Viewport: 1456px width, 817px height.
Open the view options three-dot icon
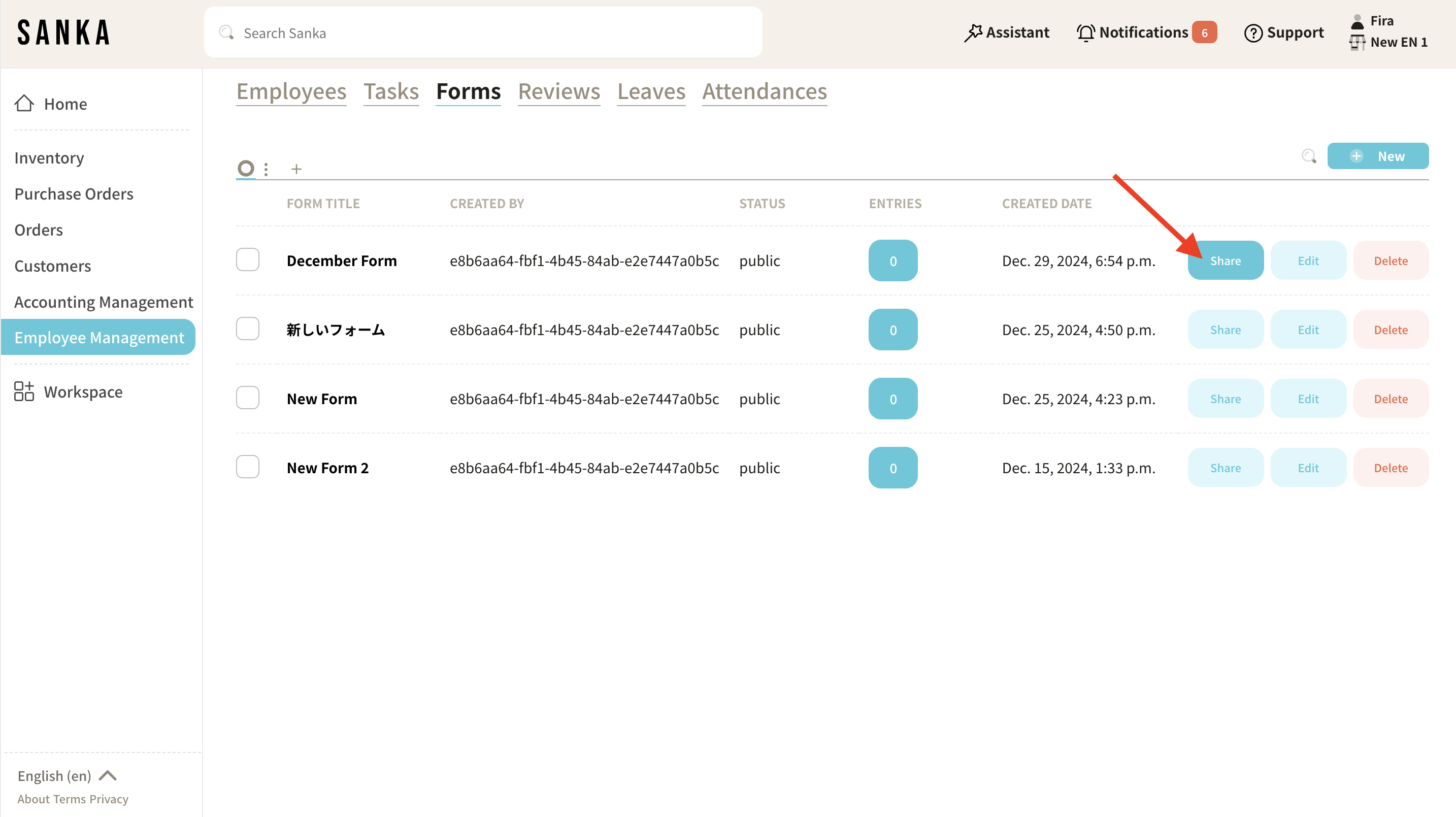pos(266,169)
